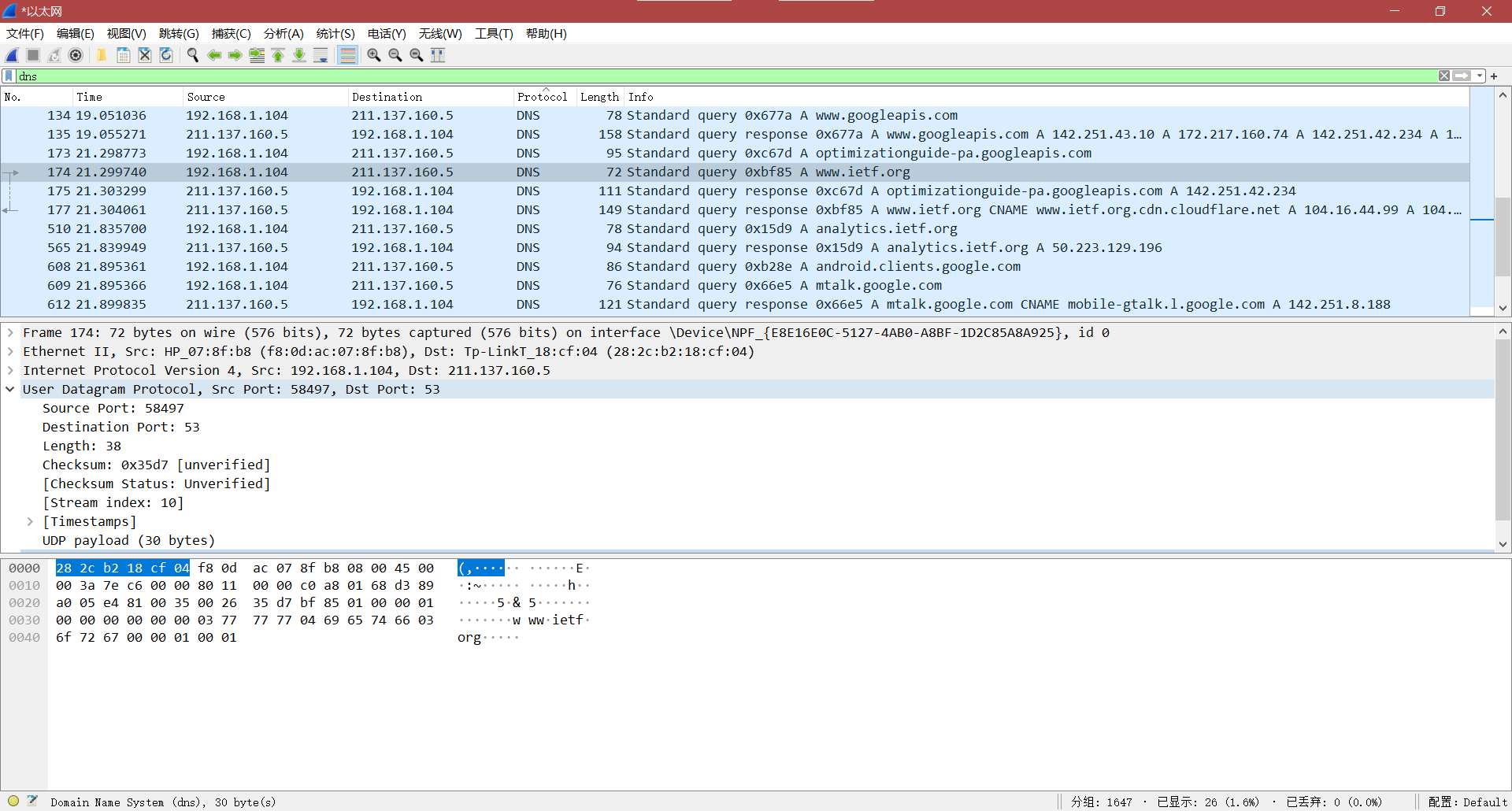Image resolution: width=1512 pixels, height=811 pixels.
Task: Select packet 612 mtalk.google.com response
Action: (x=735, y=305)
